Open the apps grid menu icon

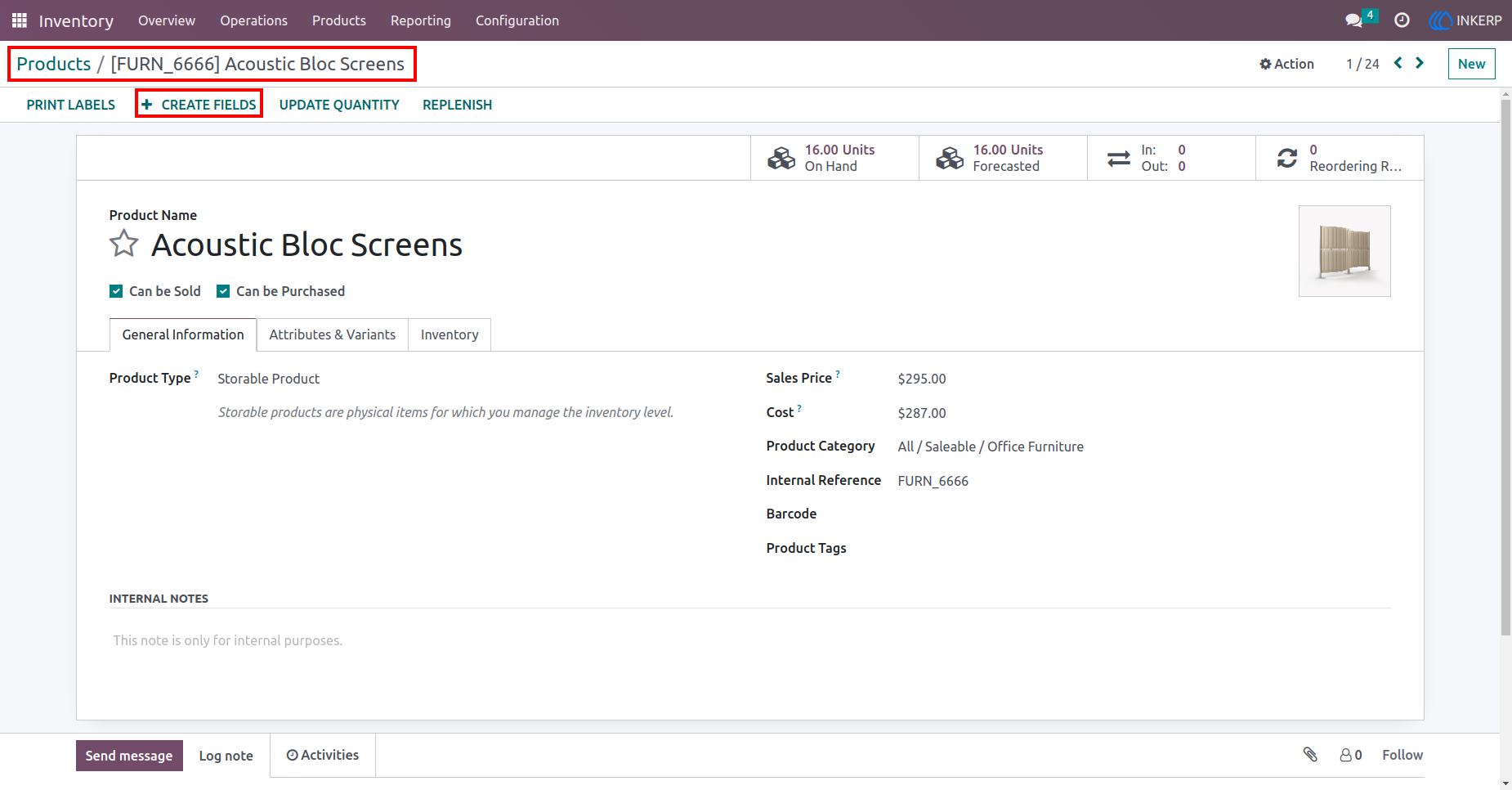click(20, 20)
